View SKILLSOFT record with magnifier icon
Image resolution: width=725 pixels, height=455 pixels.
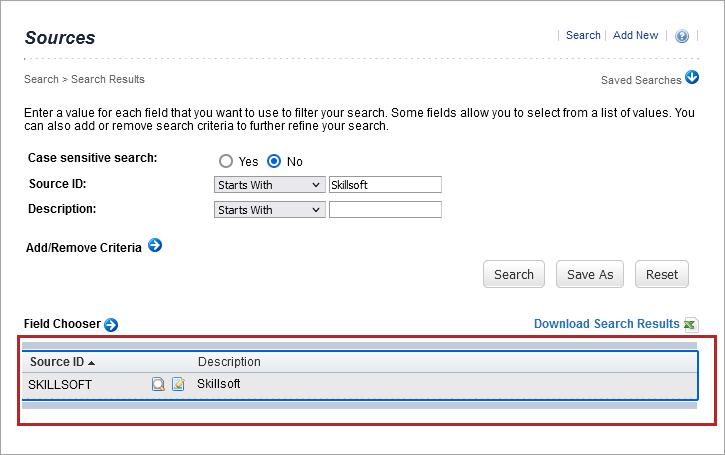159,384
